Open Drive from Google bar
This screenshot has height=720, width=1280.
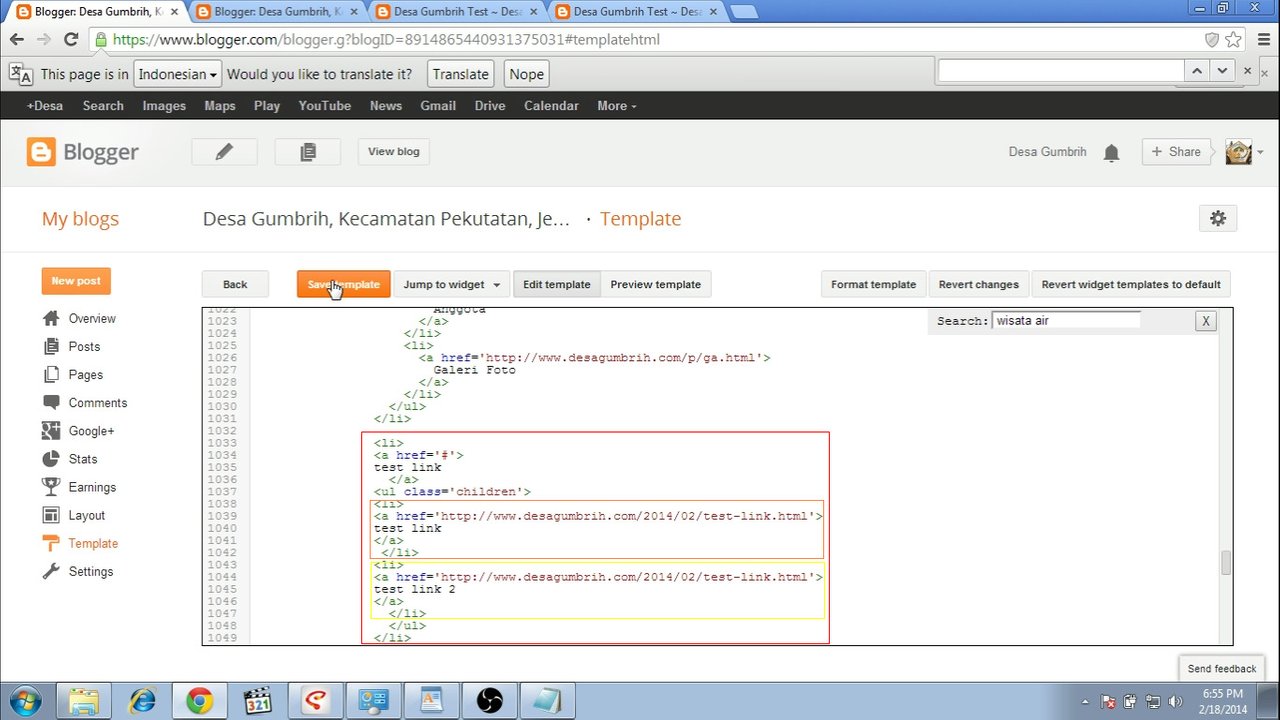490,106
